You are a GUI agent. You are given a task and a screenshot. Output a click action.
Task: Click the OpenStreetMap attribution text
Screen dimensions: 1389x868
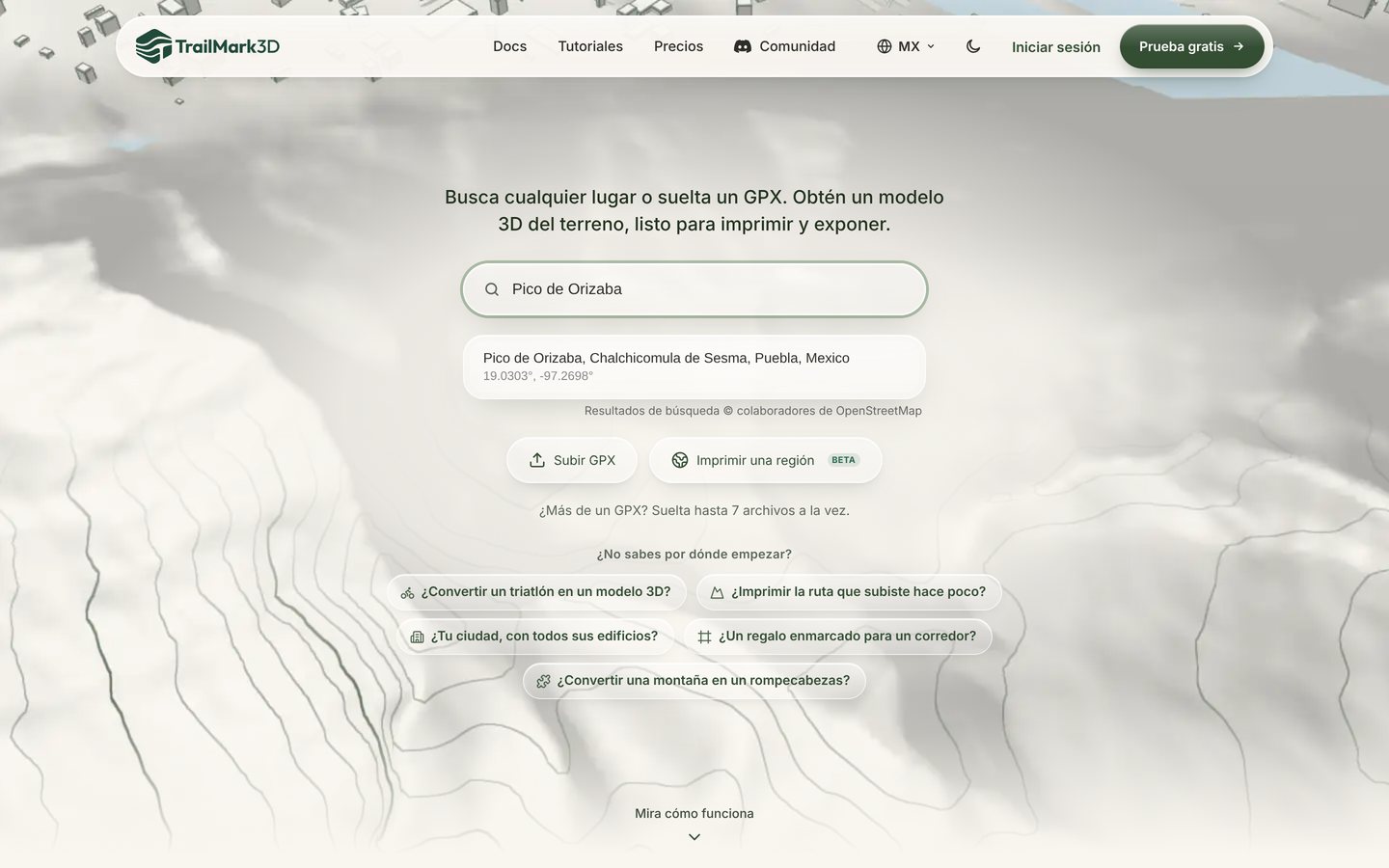click(753, 411)
